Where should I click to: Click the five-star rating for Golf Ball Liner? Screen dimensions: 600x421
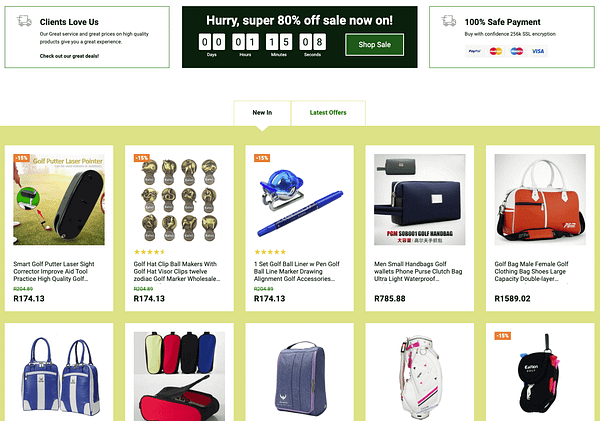(x=270, y=252)
